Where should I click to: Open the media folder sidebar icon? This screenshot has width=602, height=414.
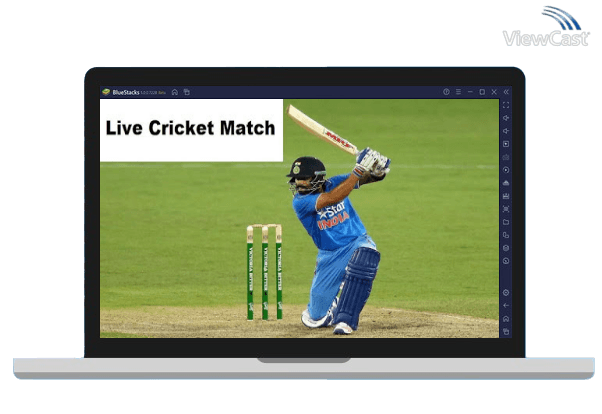click(506, 222)
